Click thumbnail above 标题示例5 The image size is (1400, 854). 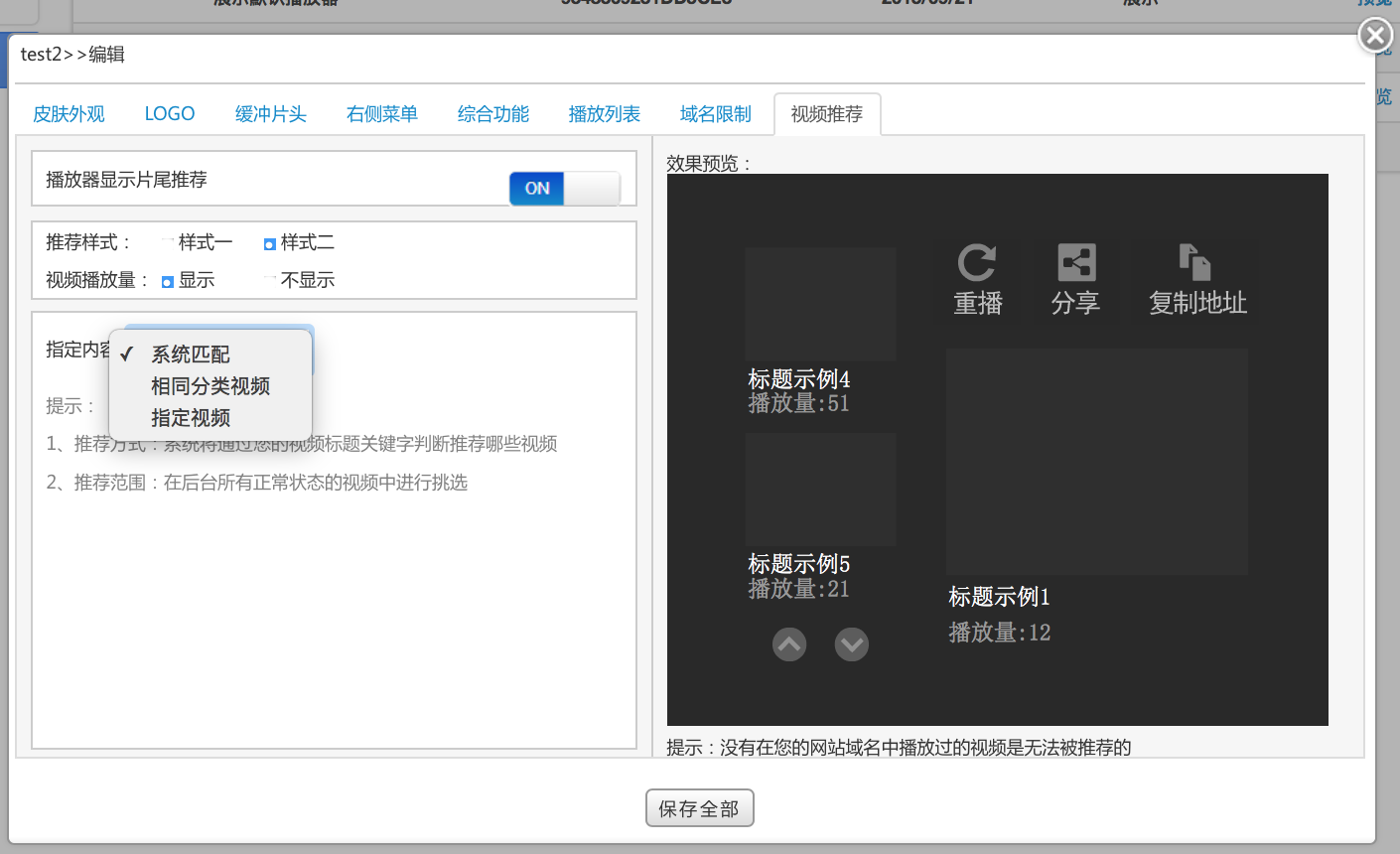[821, 490]
